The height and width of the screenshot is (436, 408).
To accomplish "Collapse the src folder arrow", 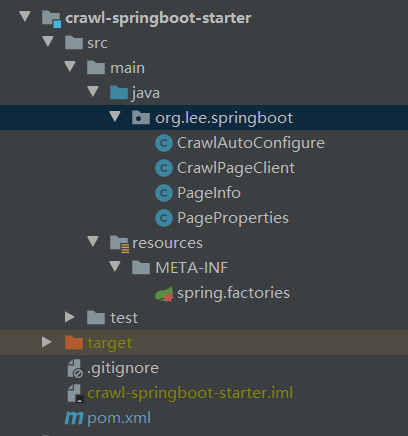I will (x=48, y=41).
